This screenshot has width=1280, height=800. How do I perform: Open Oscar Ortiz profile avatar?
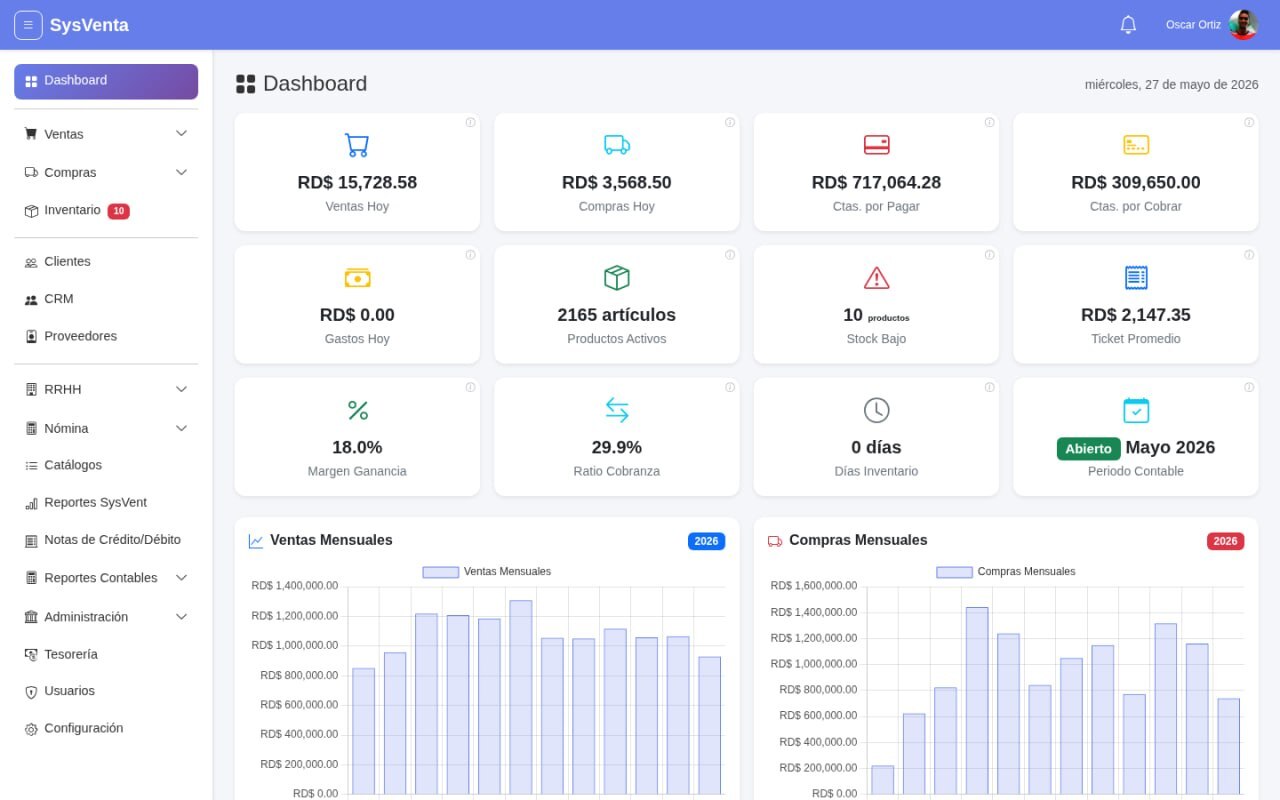[x=1243, y=25]
